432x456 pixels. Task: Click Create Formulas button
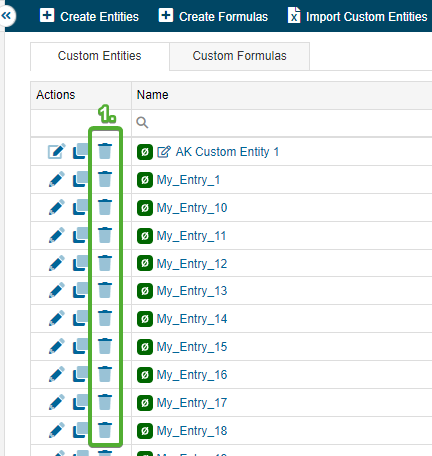[213, 16]
